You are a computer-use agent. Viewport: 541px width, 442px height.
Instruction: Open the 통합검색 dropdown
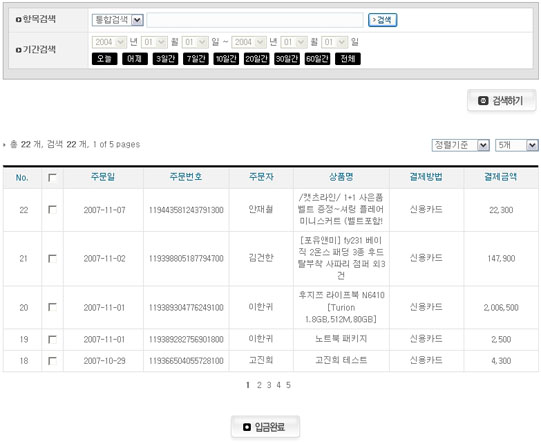[x=118, y=20]
